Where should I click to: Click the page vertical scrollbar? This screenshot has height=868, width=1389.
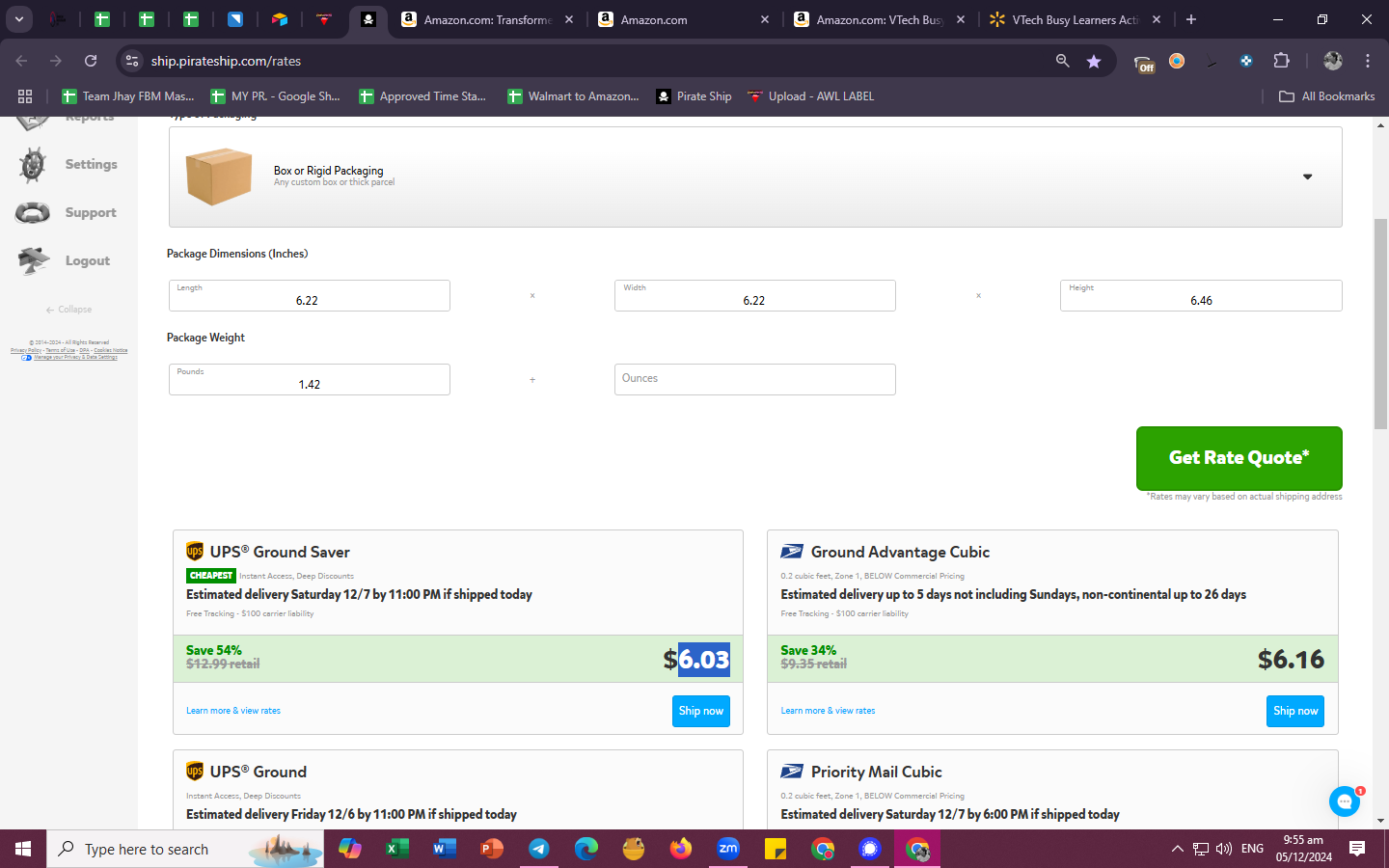pyautogui.click(x=1381, y=324)
